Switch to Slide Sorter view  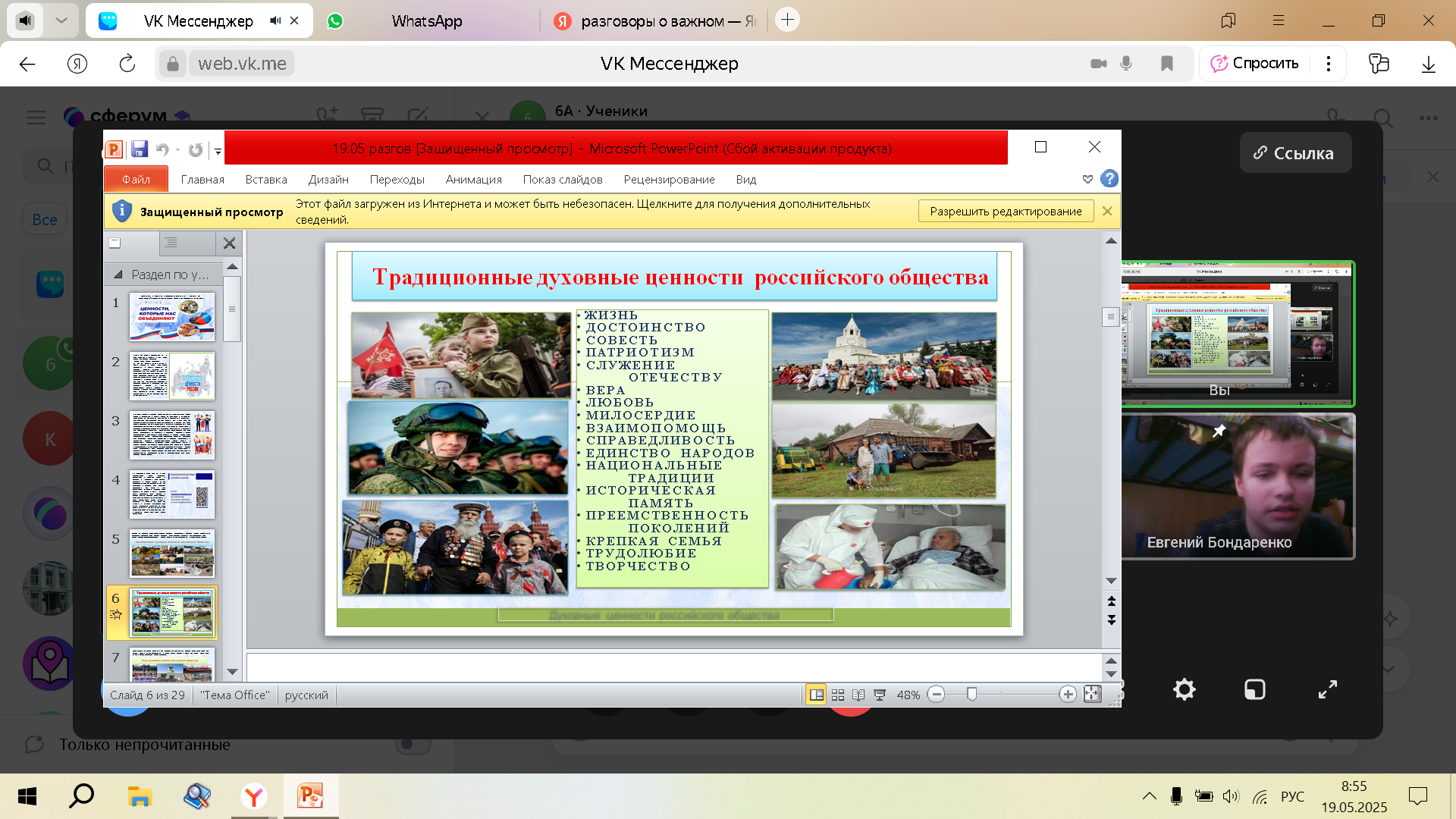click(838, 695)
